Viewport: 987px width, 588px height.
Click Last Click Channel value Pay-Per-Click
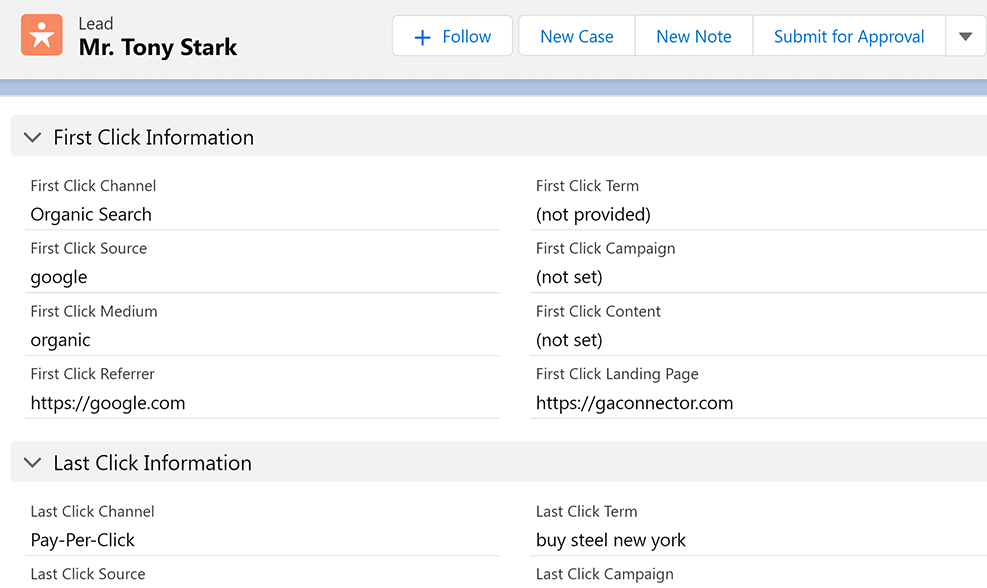83,540
